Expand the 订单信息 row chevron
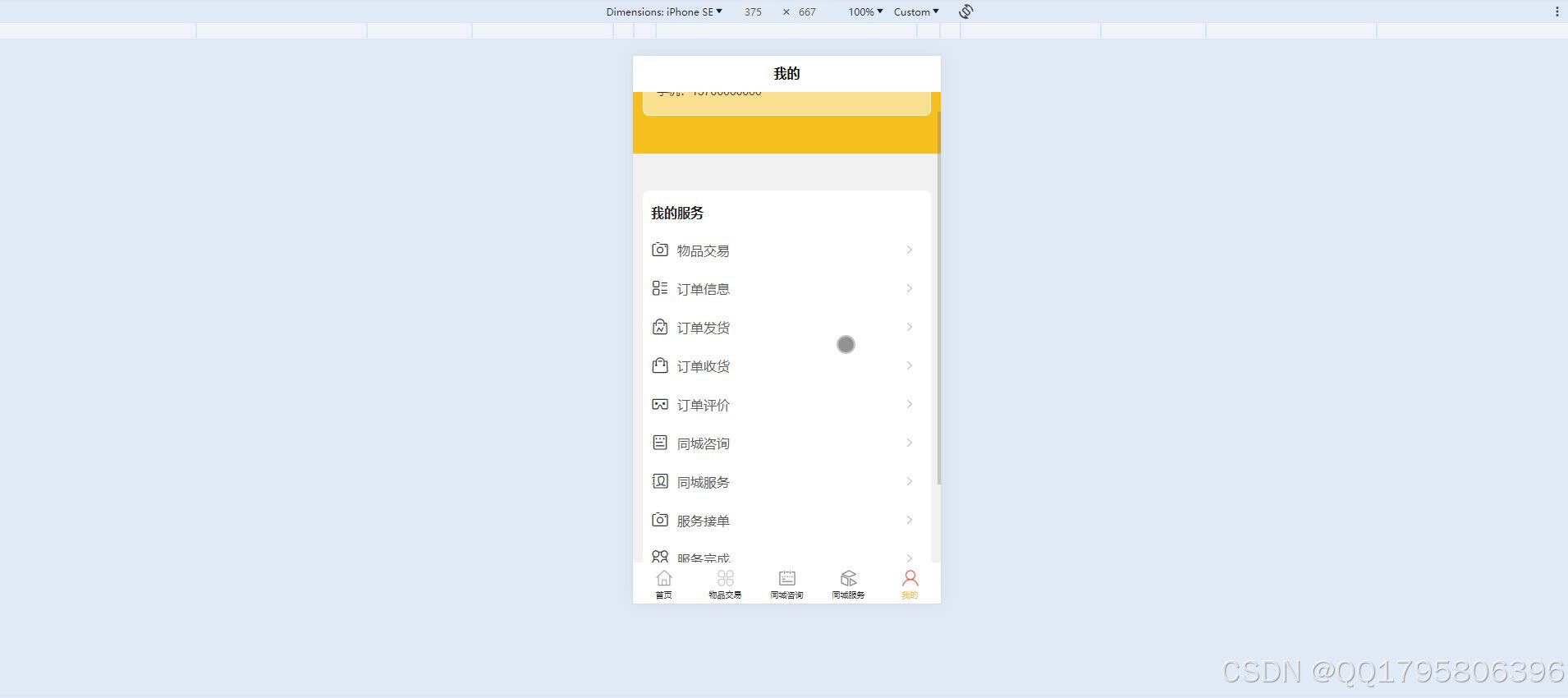1568x698 pixels. [x=910, y=288]
